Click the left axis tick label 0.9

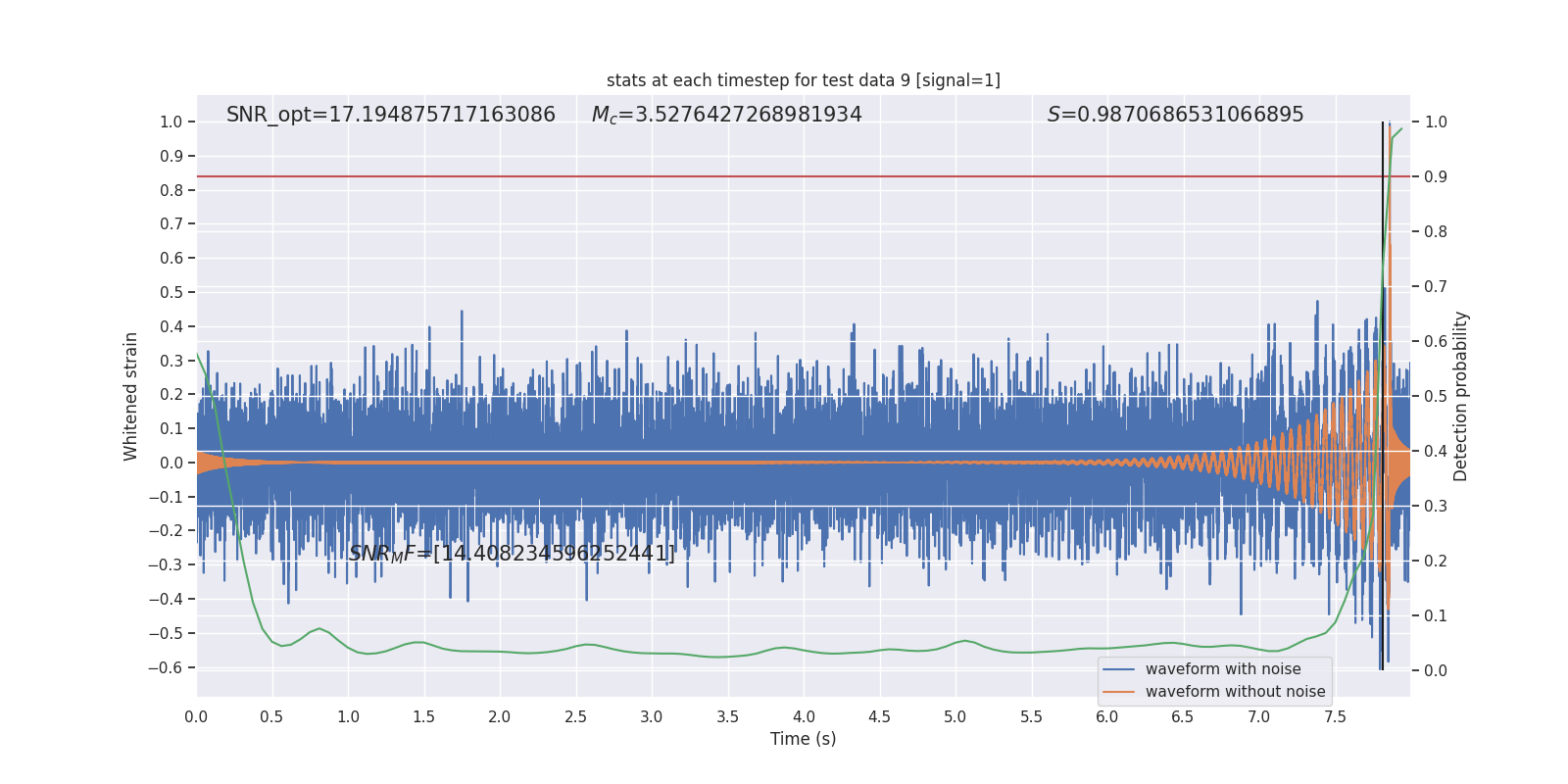pyautogui.click(x=171, y=156)
